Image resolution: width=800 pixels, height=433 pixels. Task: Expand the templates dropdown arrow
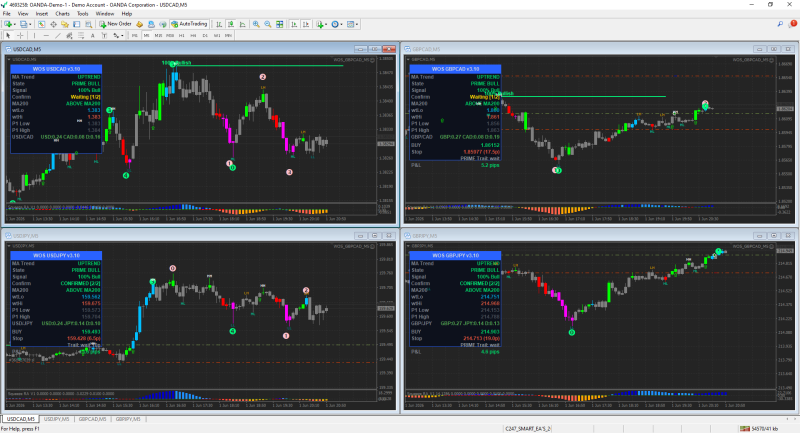pos(357,24)
